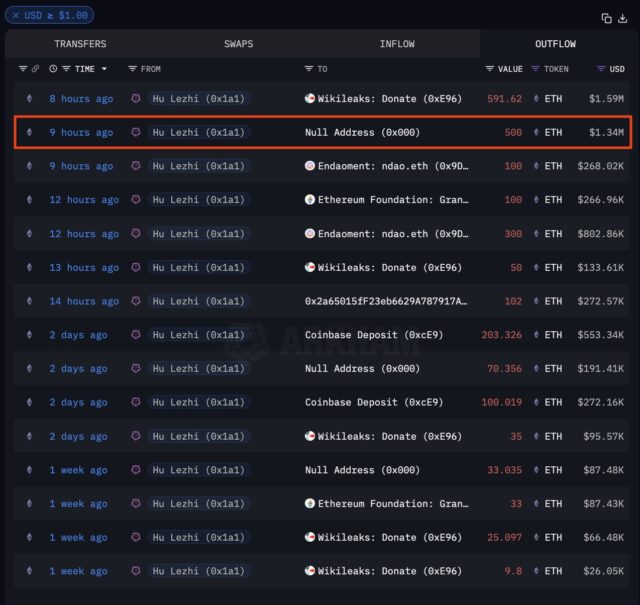Open the TIME column dropdown arrow

(104, 69)
